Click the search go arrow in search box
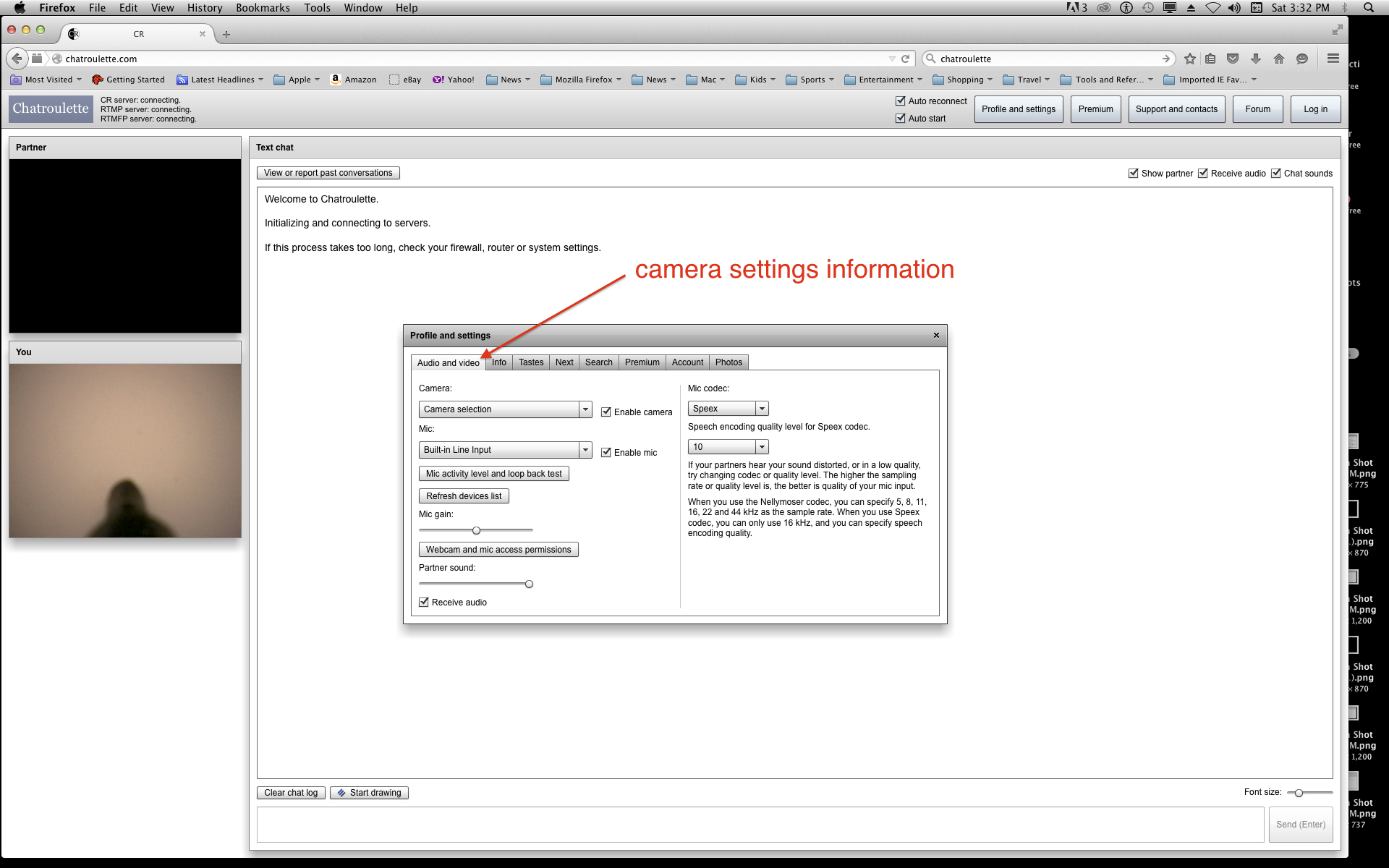Screen dimensions: 1389x868 1165,59
